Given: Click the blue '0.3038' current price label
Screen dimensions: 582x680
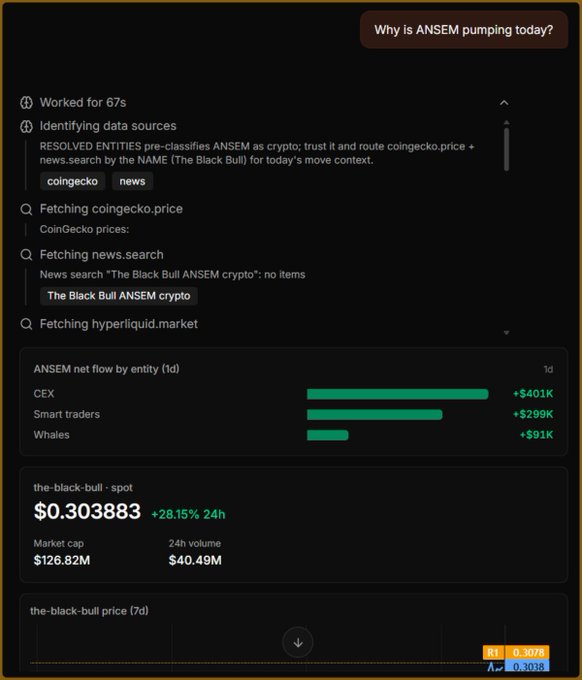Looking at the screenshot, I should pos(527,667).
